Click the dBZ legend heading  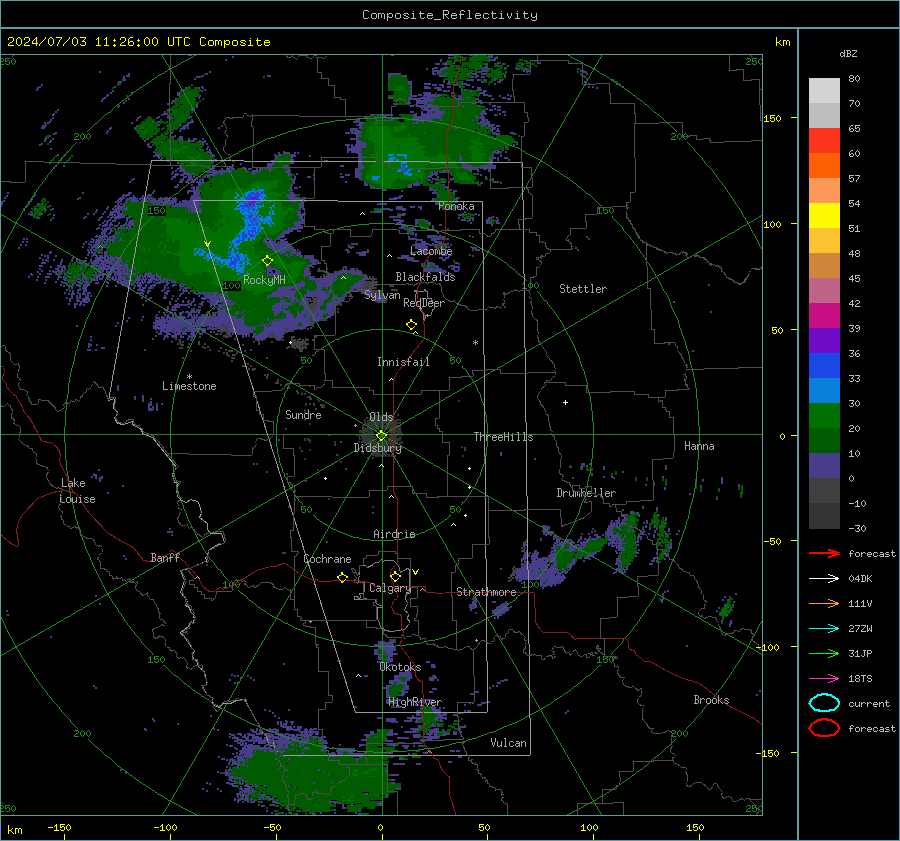pyautogui.click(x=848, y=53)
